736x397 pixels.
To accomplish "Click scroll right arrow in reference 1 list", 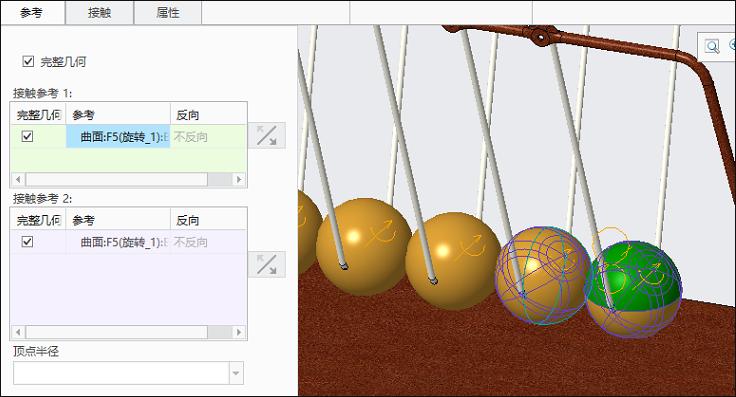I will tap(238, 179).
